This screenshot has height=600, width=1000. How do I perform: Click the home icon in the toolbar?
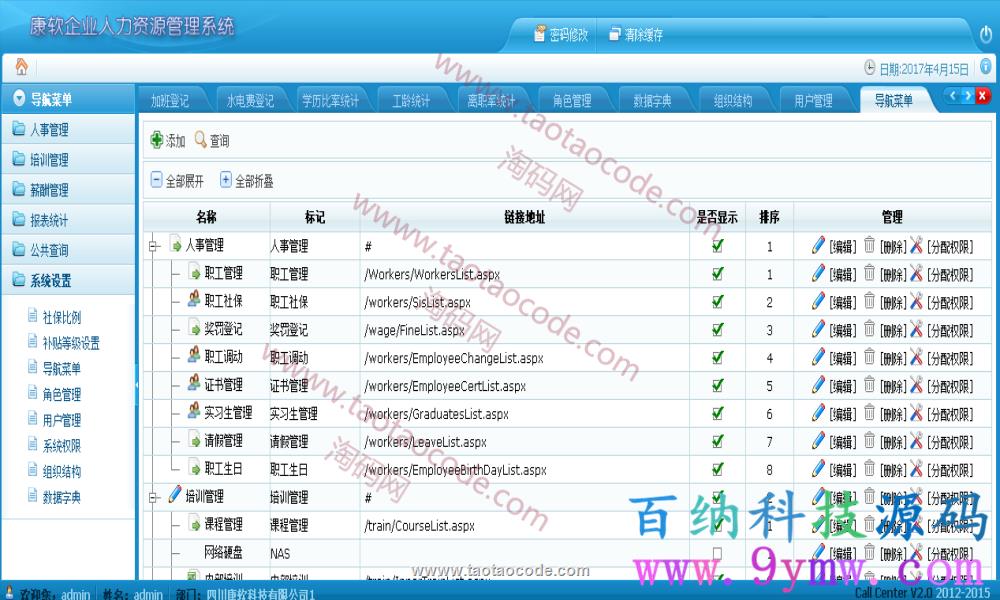click(21, 67)
